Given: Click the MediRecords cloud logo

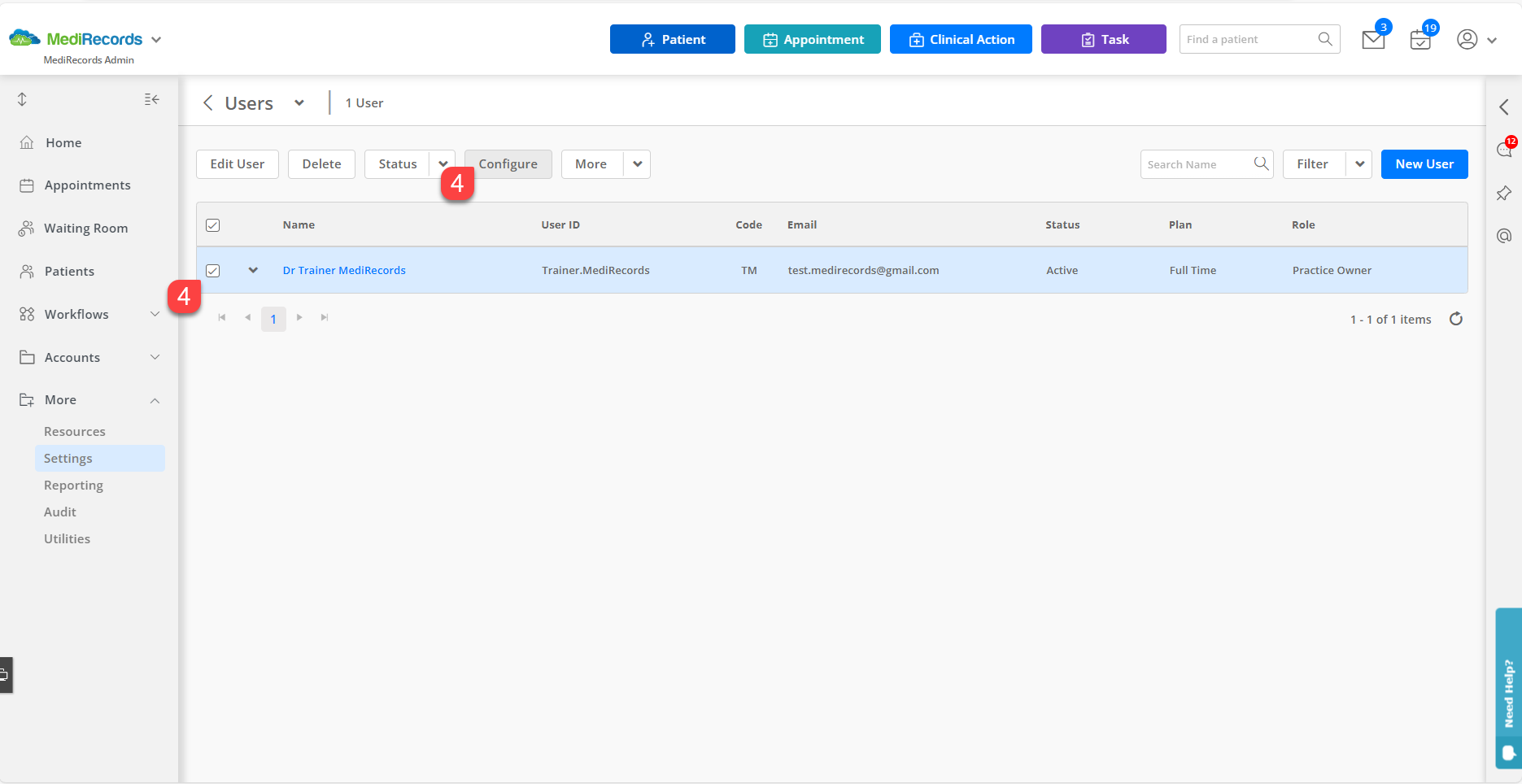Looking at the screenshot, I should [x=23, y=38].
